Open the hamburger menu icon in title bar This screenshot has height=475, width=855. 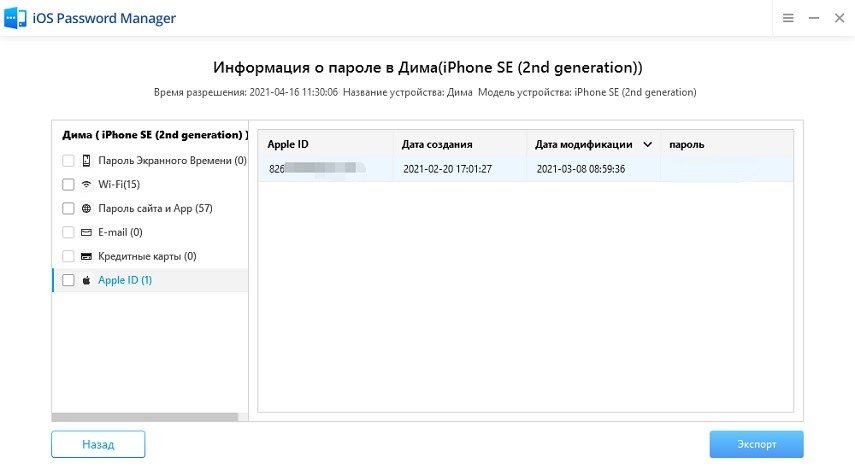(788, 18)
